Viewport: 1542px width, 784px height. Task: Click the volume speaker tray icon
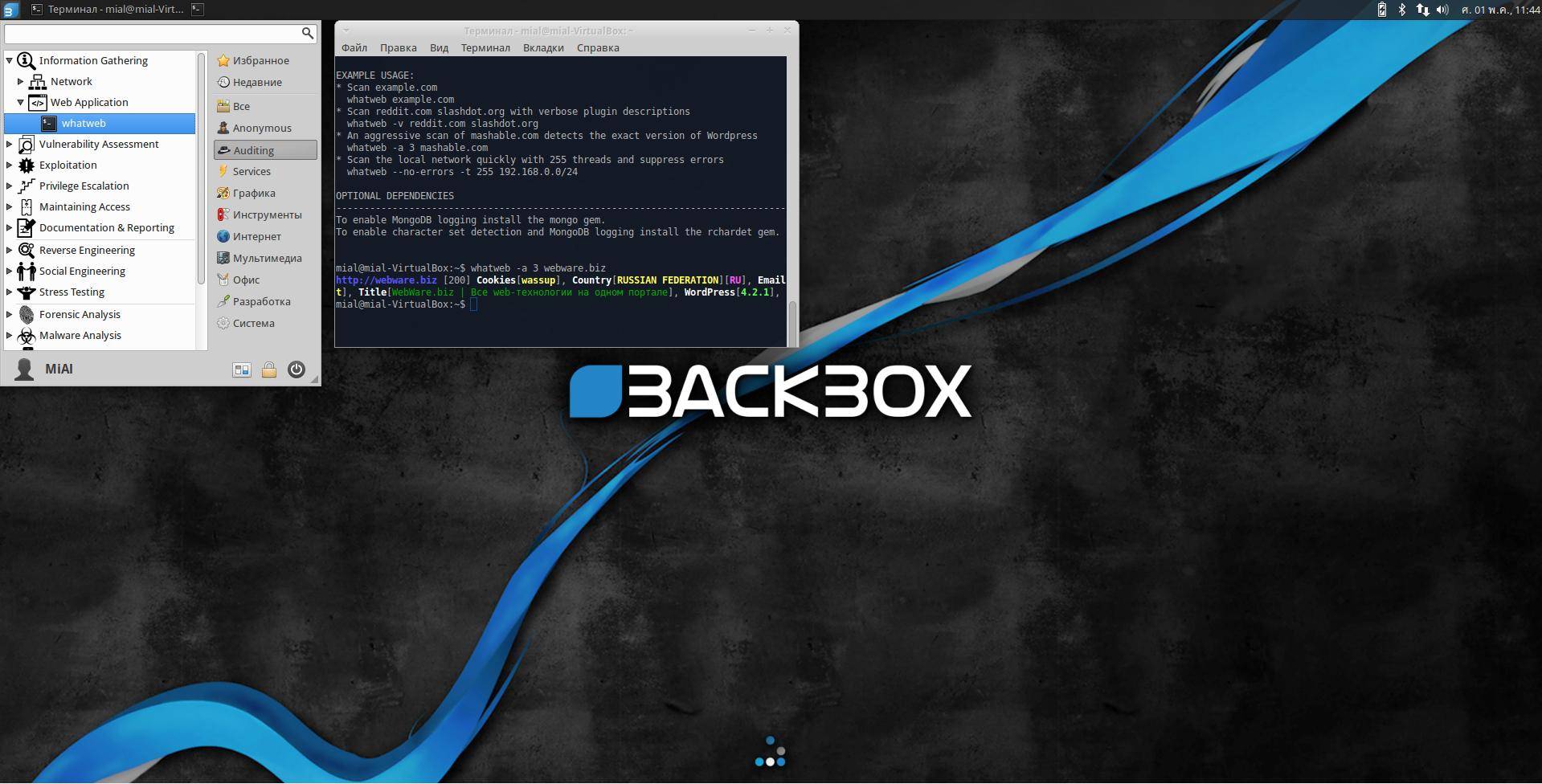click(1442, 10)
